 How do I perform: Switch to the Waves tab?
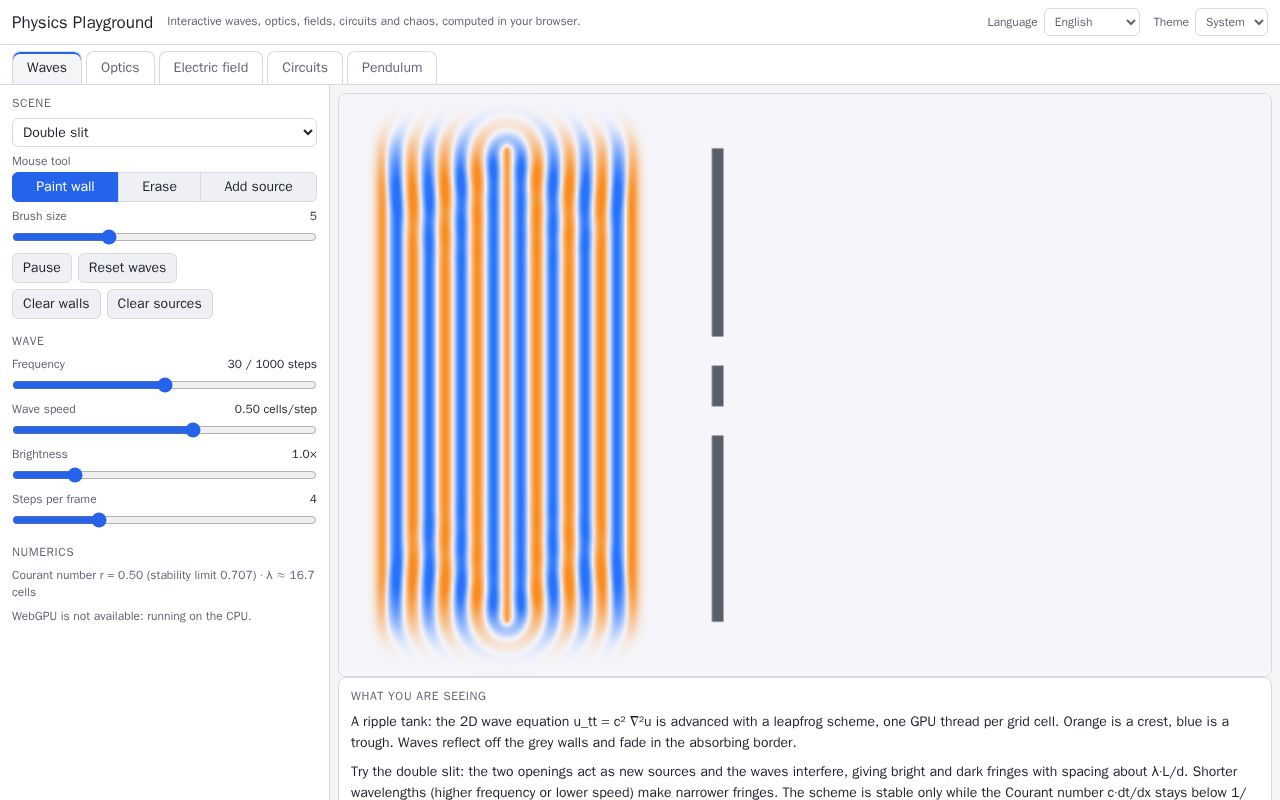(47, 68)
